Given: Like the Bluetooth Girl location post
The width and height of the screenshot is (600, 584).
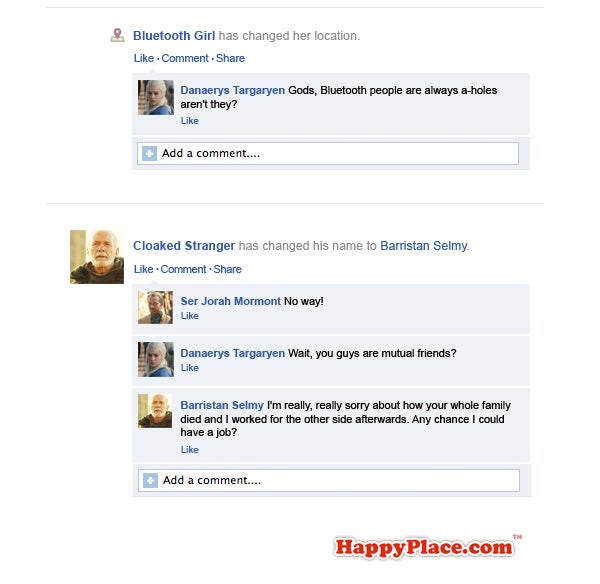Looking at the screenshot, I should 144,58.
